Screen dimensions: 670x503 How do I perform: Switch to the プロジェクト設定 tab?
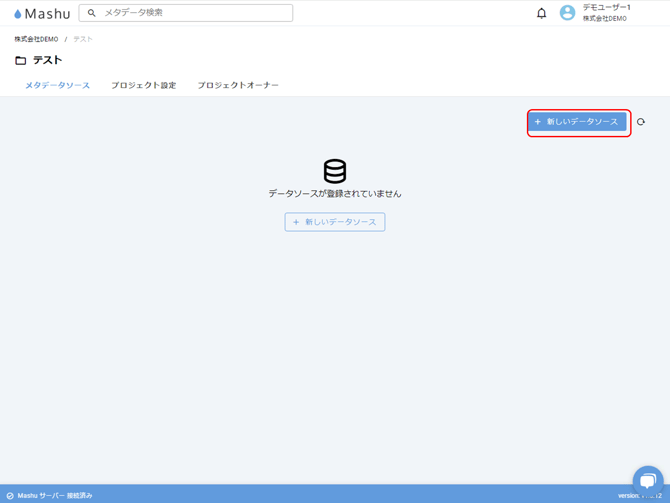coord(143,85)
